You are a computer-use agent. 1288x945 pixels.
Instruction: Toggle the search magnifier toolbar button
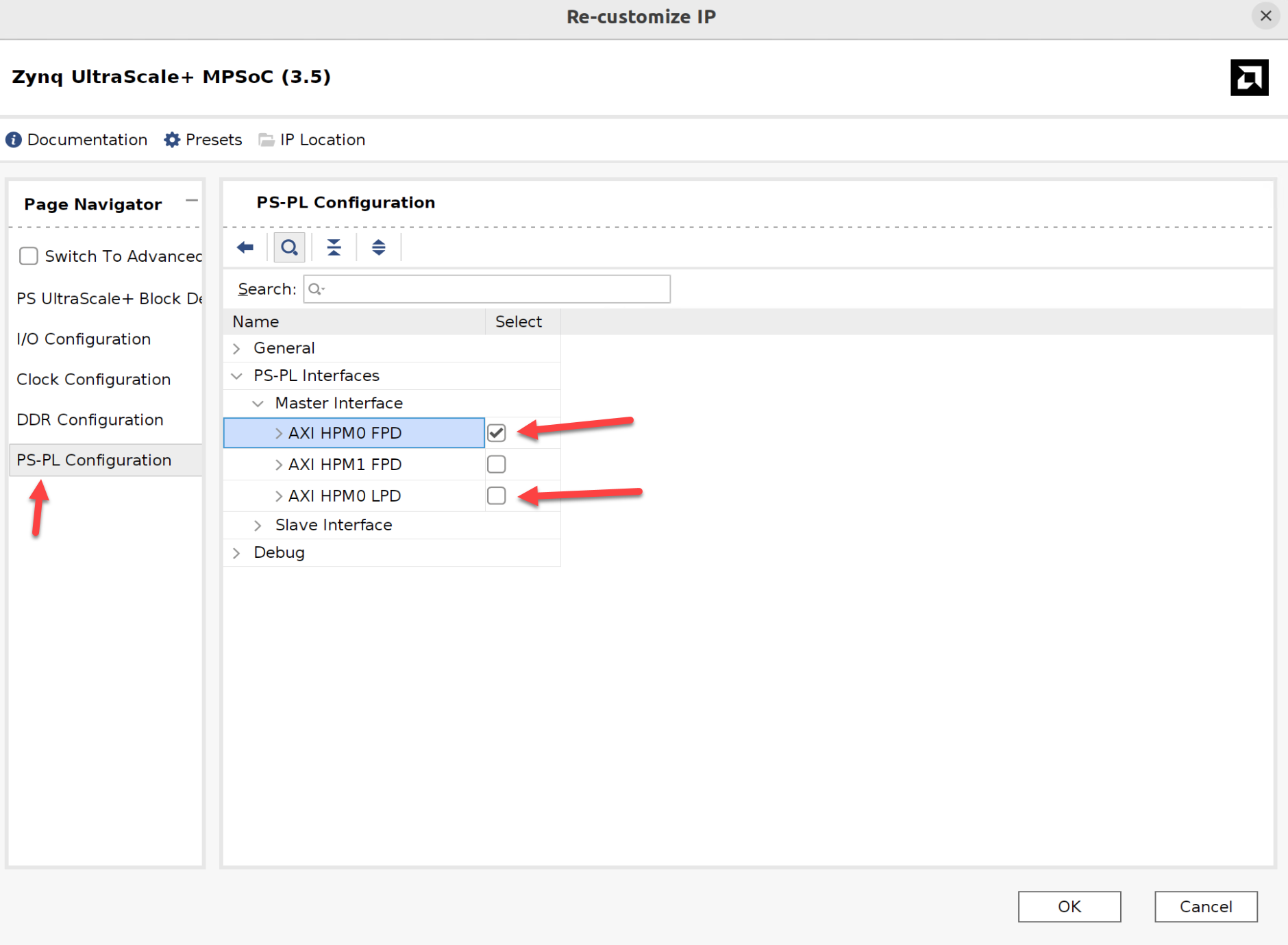289,247
